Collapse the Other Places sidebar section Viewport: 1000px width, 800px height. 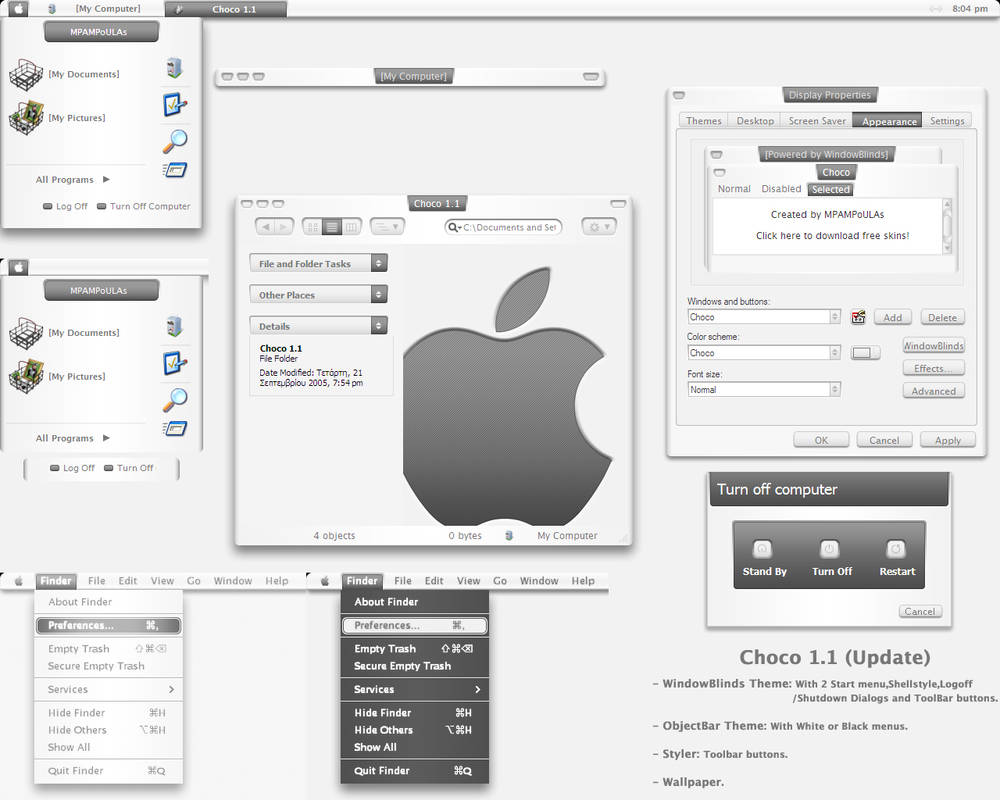[x=378, y=294]
